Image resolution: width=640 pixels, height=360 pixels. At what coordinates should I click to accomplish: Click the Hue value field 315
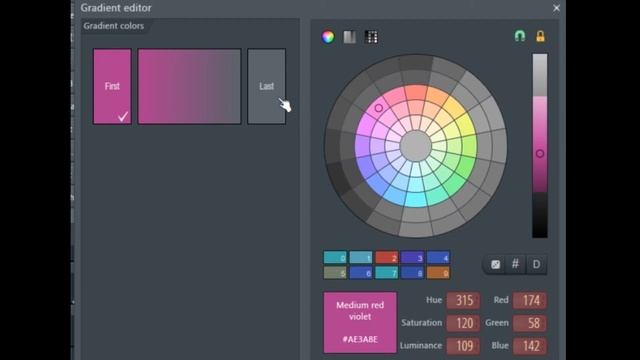click(463, 300)
